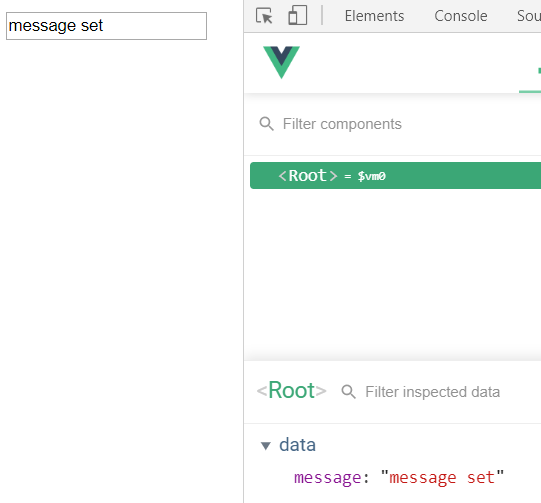Click the <Root> heading in inspector pane

[292, 391]
